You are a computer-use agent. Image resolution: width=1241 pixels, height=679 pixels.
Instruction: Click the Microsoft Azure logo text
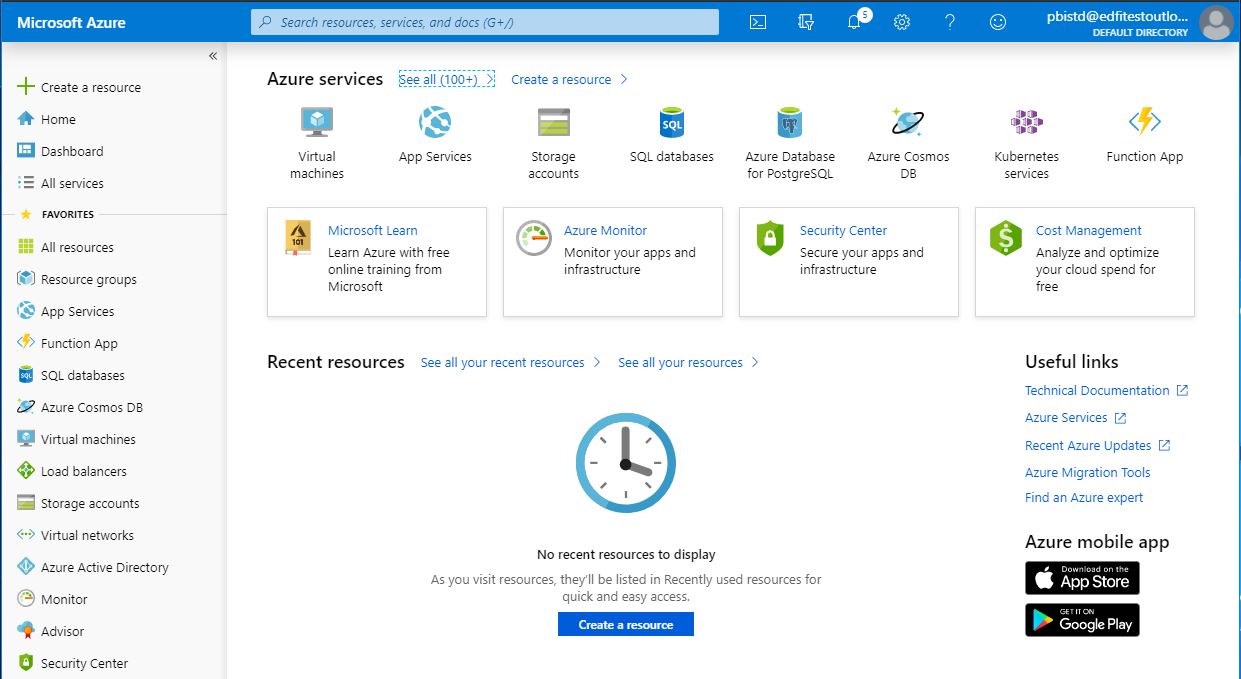72,22
